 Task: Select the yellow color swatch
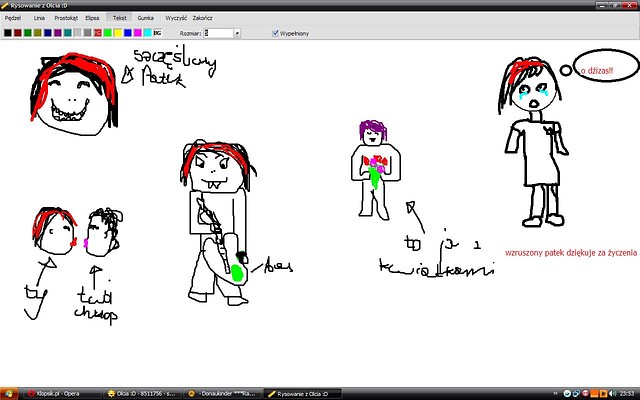pyautogui.click(x=118, y=33)
